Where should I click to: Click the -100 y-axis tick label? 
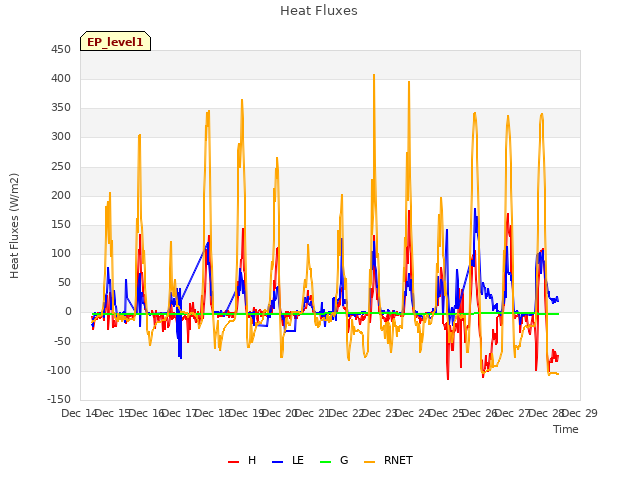[x=59, y=371]
